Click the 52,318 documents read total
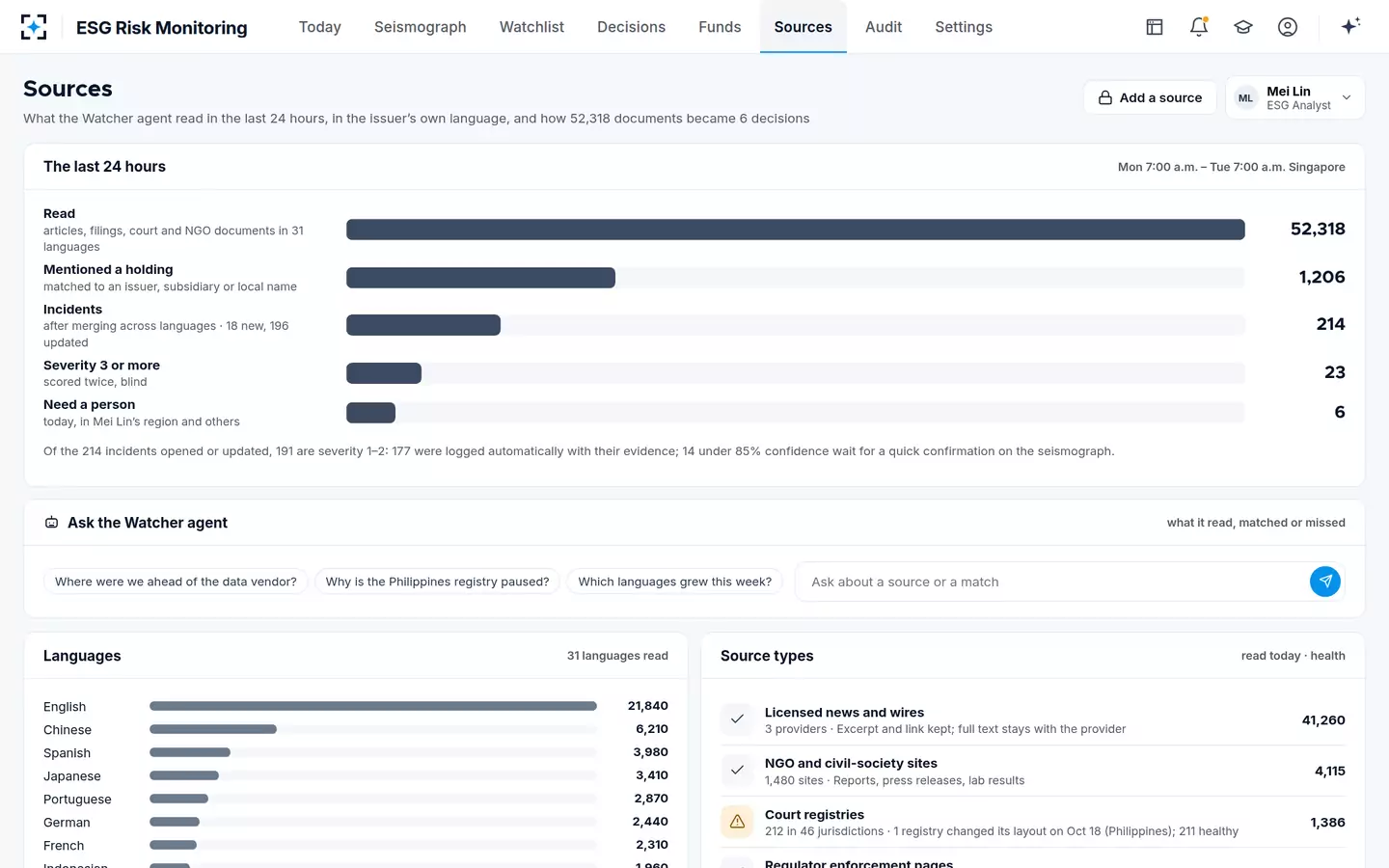 (1318, 230)
